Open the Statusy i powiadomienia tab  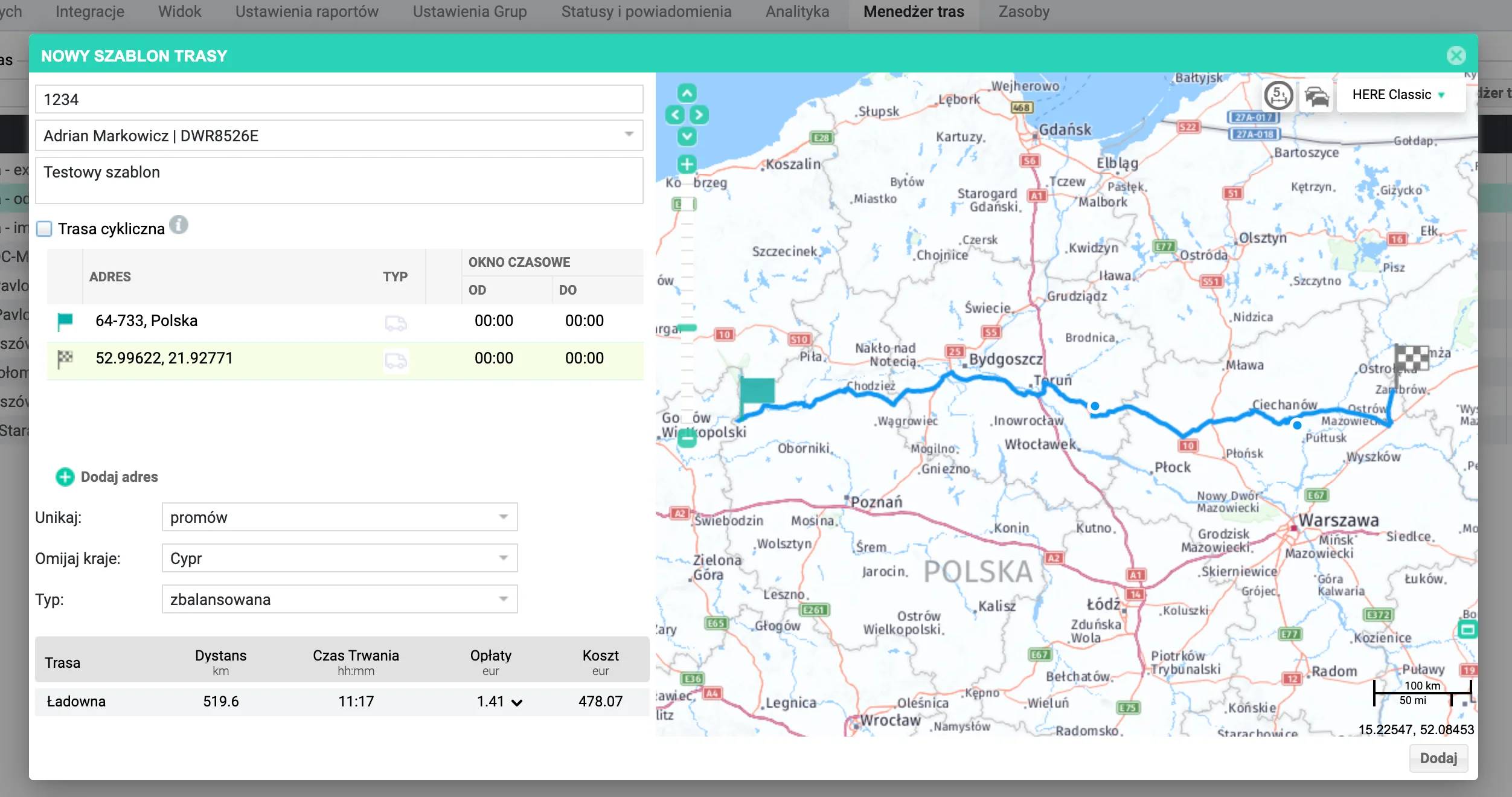[x=646, y=11]
